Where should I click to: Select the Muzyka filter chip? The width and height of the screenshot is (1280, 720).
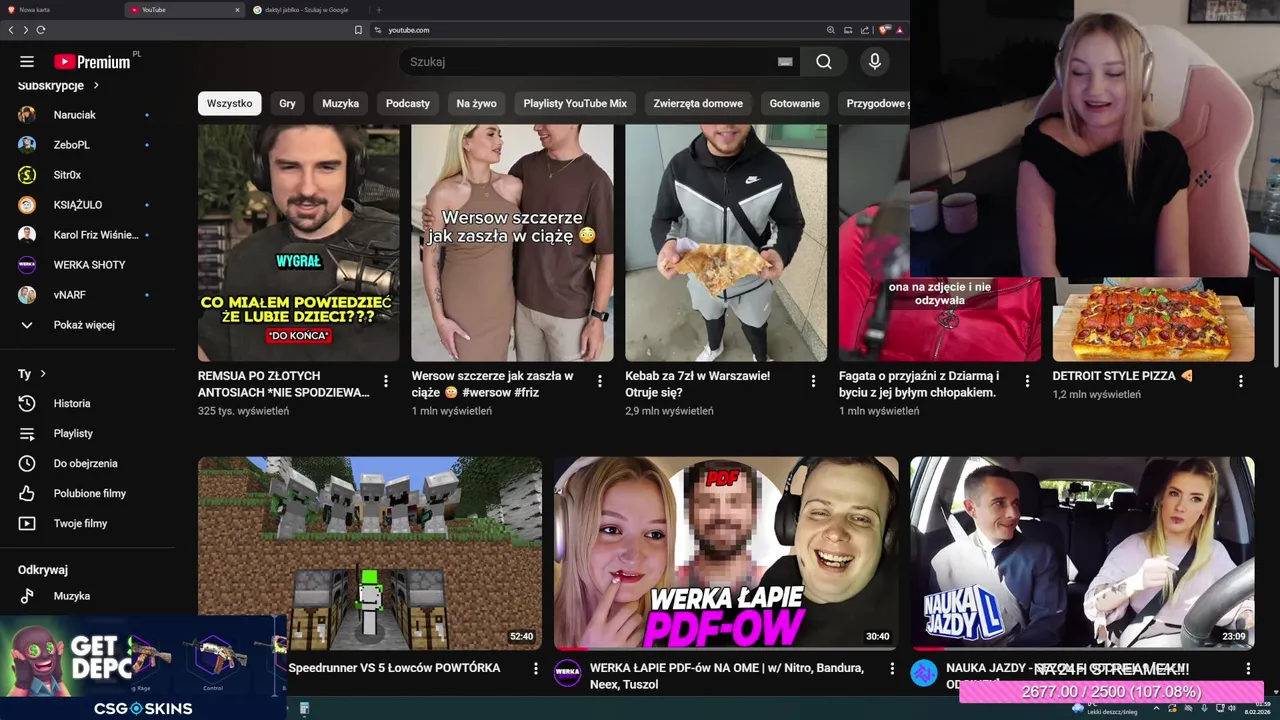[x=340, y=103]
